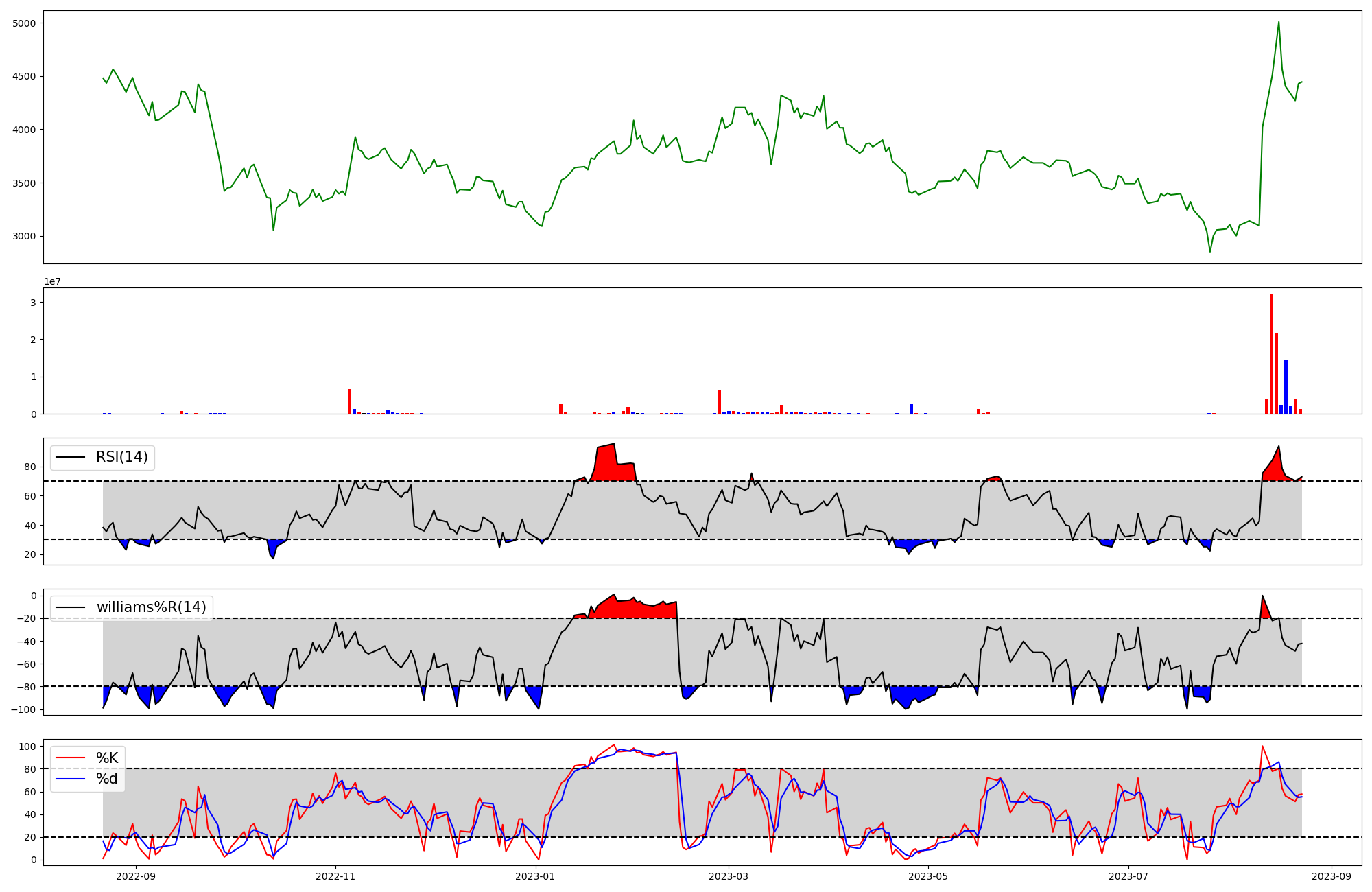Click red %K line sample in legend
The width and height of the screenshot is (1372, 892).
point(71,758)
